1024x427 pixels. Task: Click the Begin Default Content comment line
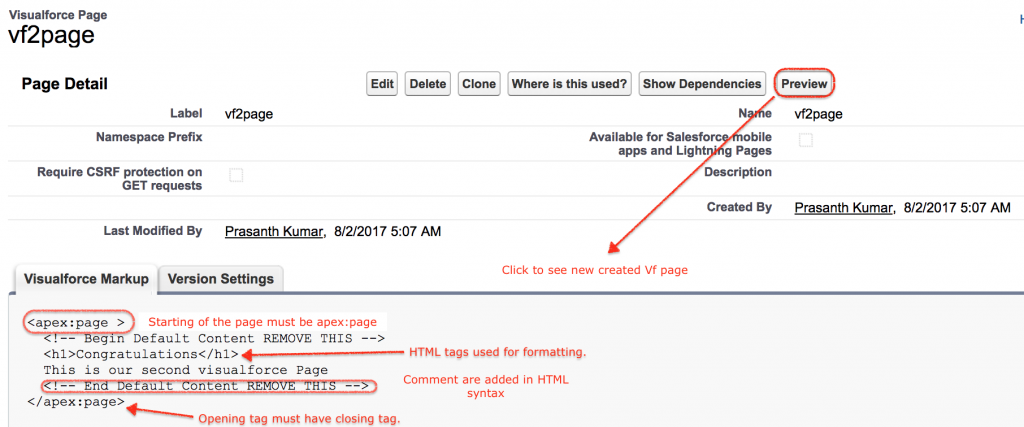(x=214, y=339)
